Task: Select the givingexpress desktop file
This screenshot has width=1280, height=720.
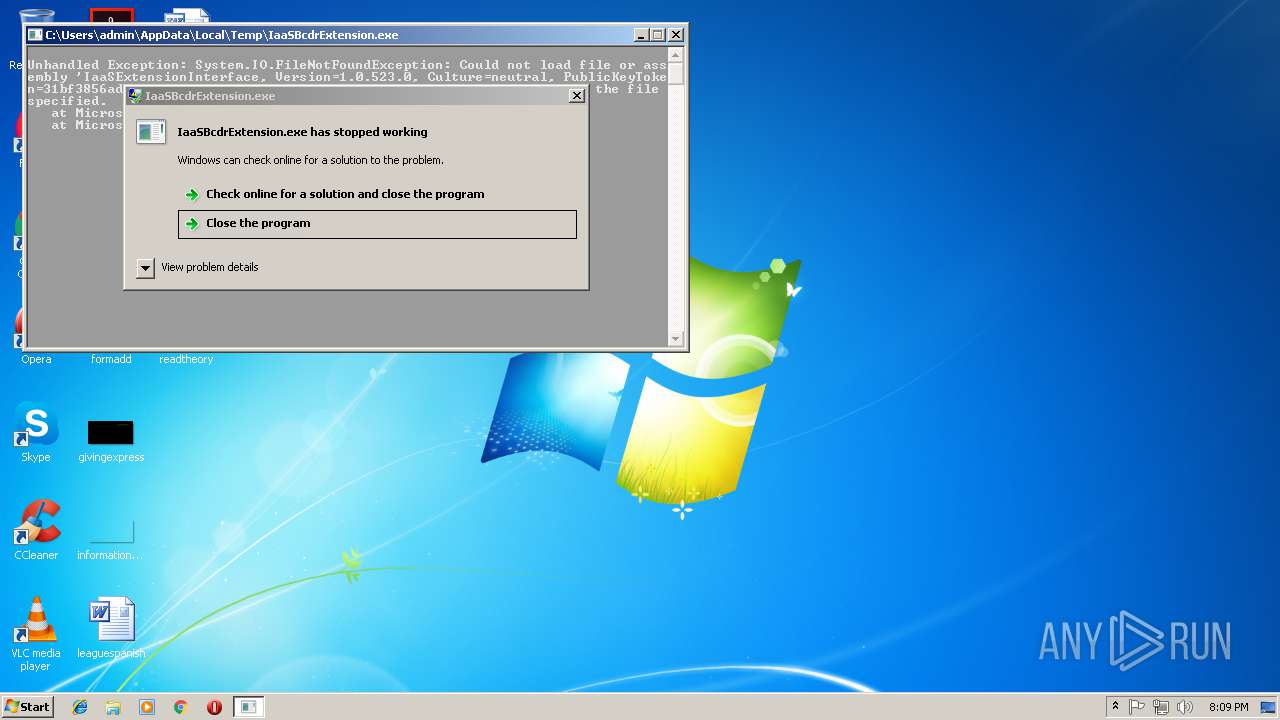Action: tap(111, 440)
